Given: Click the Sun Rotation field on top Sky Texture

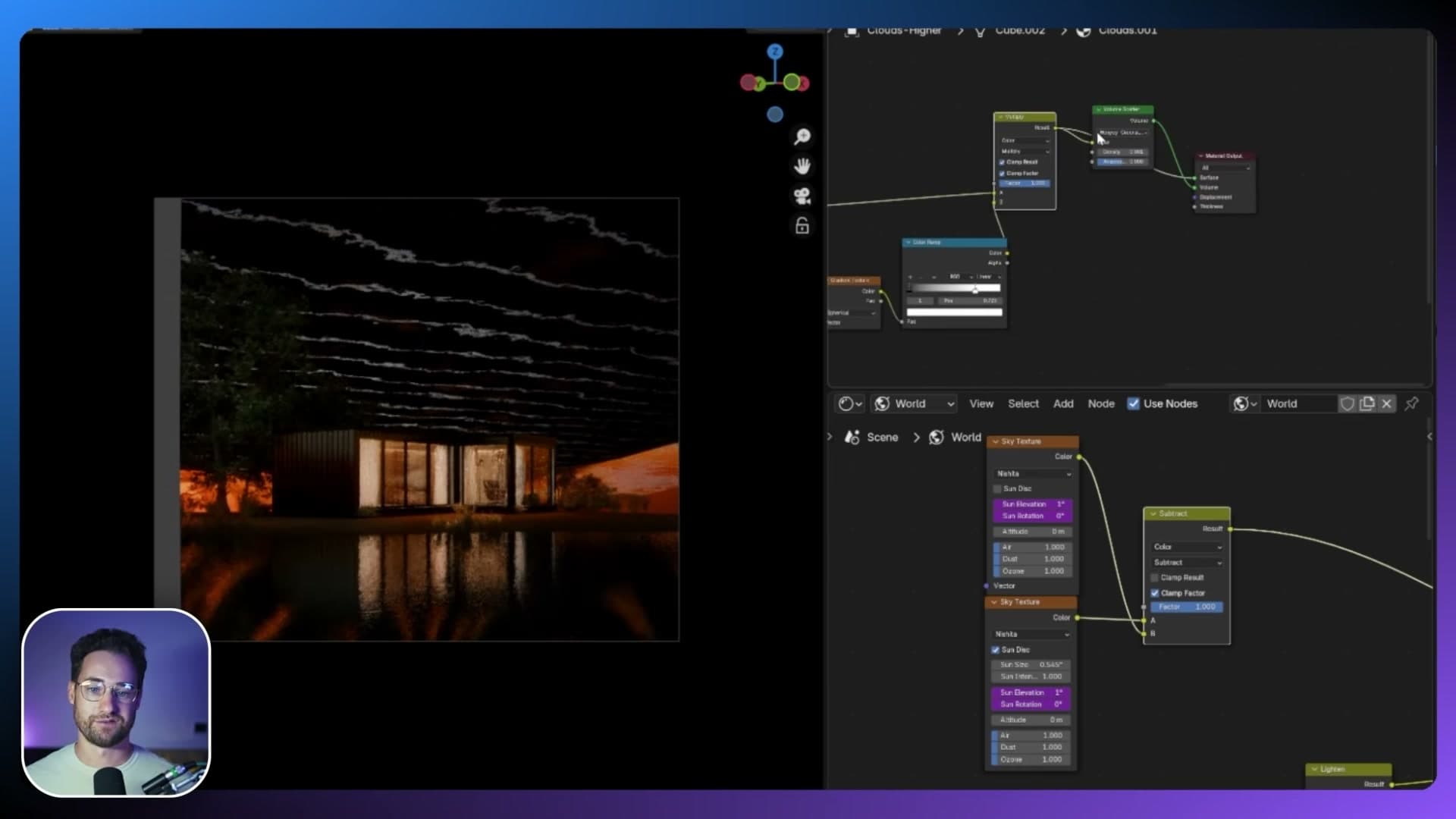Looking at the screenshot, I should pyautogui.click(x=1033, y=516).
